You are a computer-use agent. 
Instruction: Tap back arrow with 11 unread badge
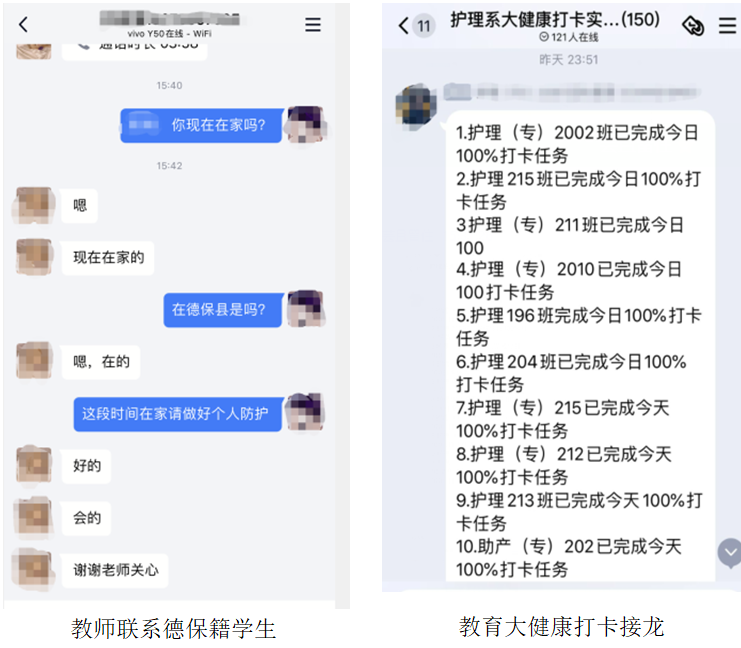(416, 26)
